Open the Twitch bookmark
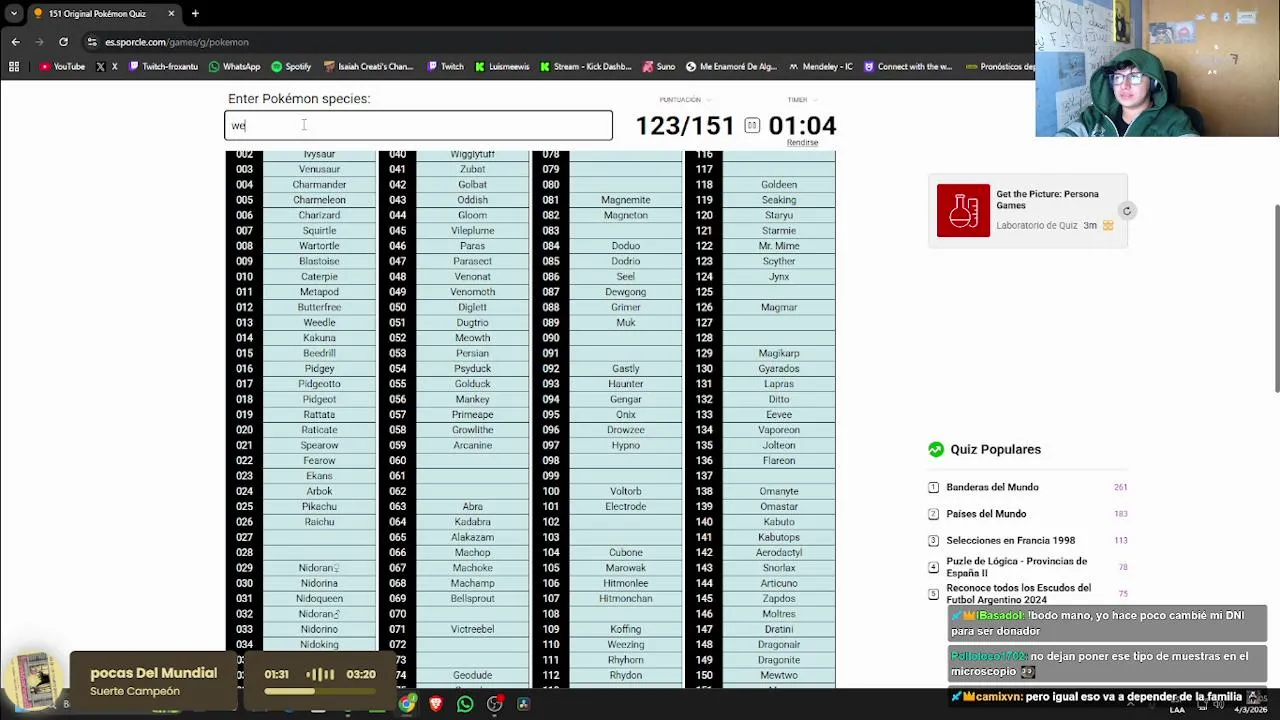Screen dimensions: 1280x720 coord(445,67)
